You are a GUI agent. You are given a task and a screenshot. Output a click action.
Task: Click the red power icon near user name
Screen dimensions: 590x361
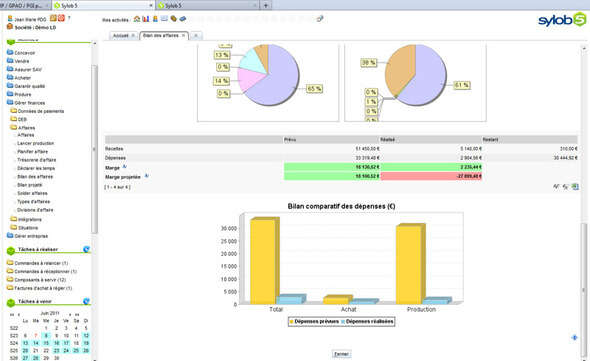61,18
